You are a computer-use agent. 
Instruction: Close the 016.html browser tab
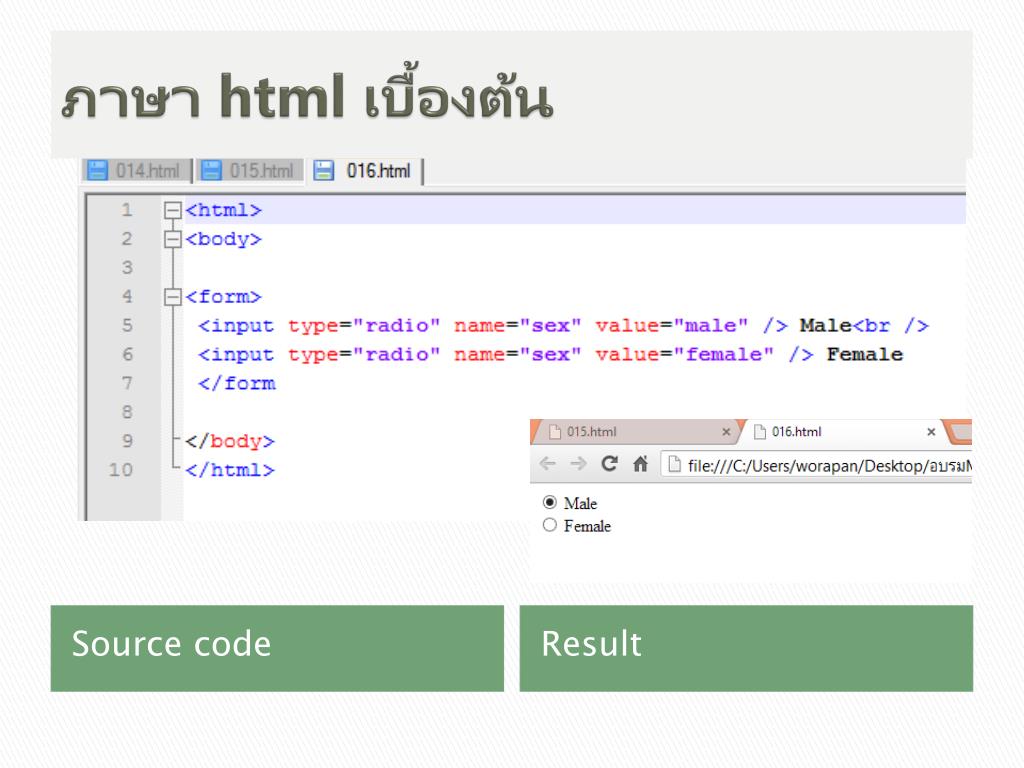(x=931, y=432)
